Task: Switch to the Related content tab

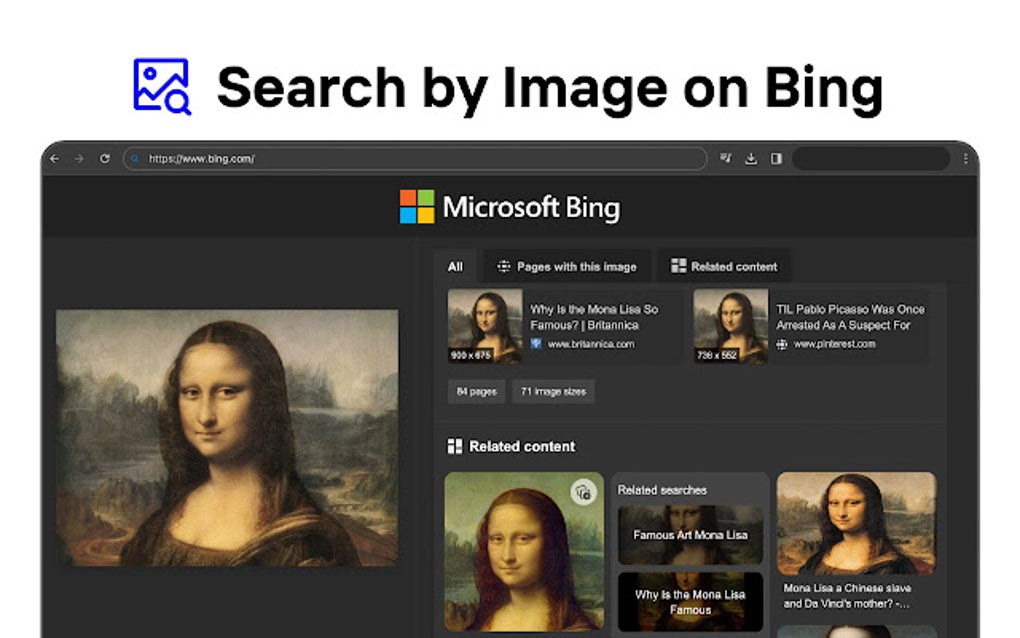Action: (724, 267)
